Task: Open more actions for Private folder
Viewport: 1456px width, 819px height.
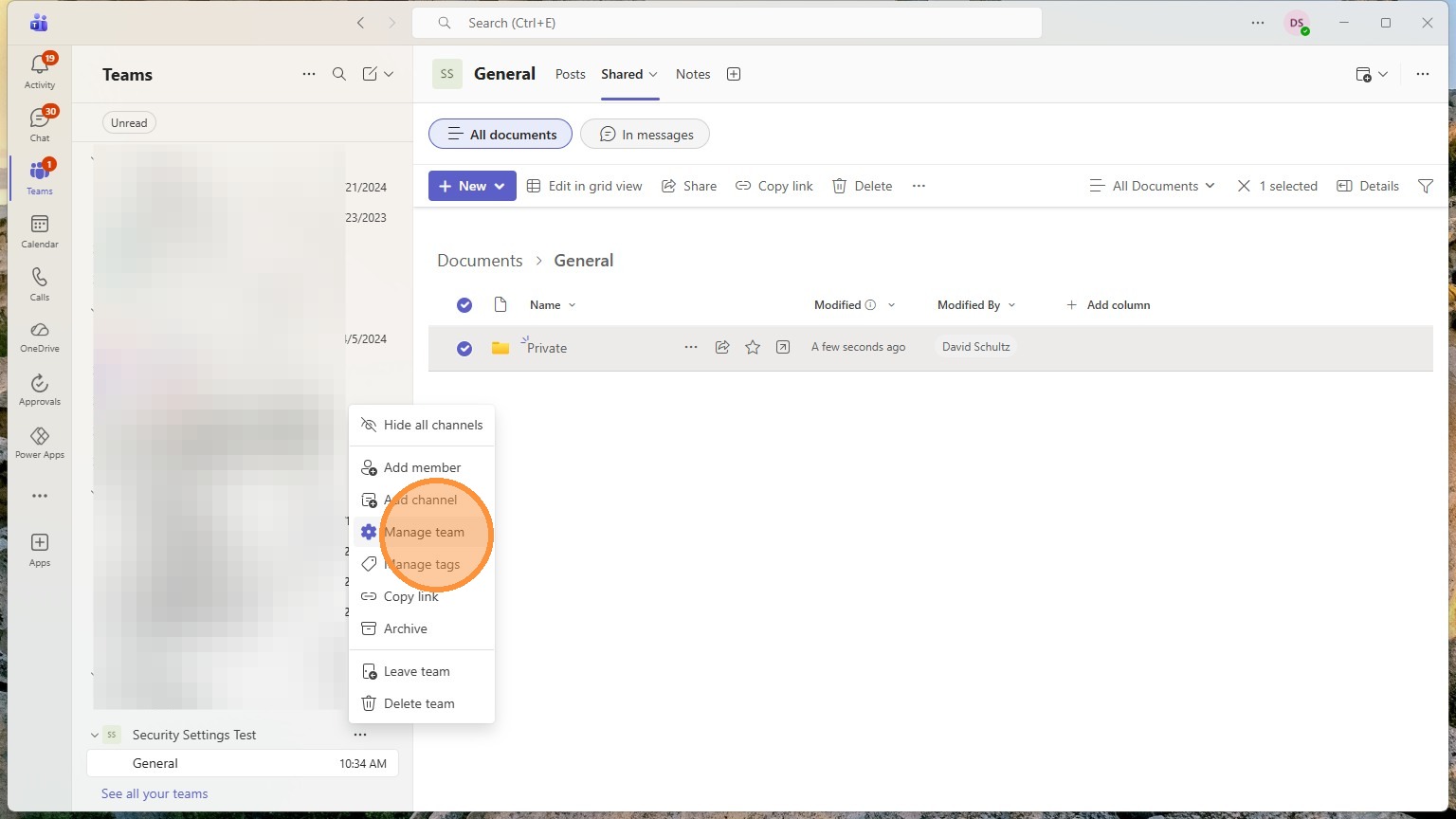Action: click(691, 348)
